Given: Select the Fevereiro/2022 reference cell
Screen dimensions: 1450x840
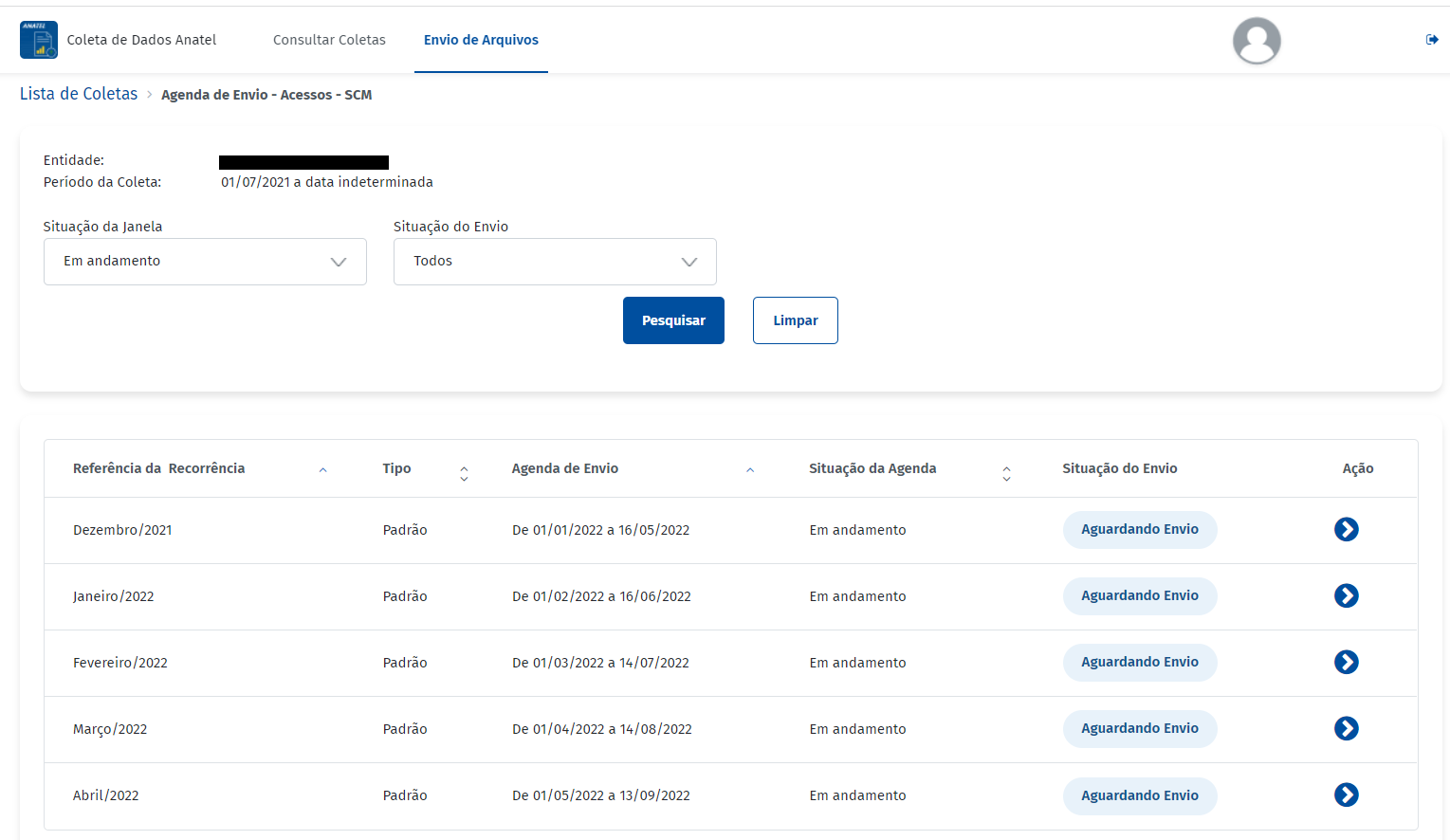Looking at the screenshot, I should (120, 663).
